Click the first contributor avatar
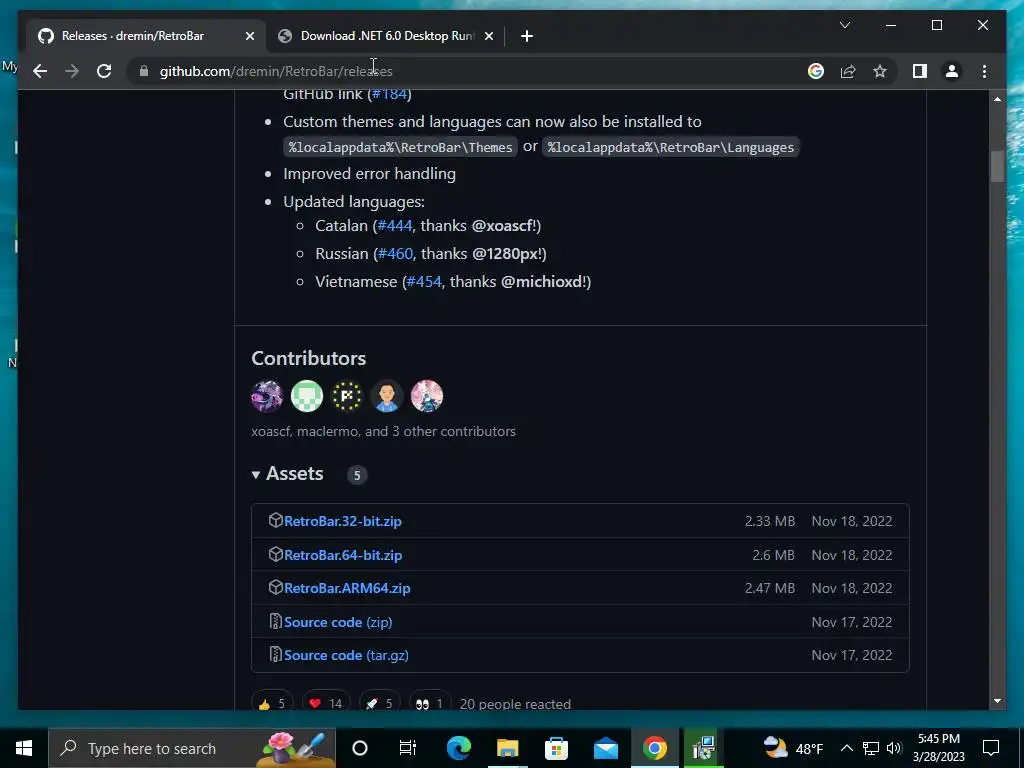This screenshot has height=768, width=1024. coord(267,396)
